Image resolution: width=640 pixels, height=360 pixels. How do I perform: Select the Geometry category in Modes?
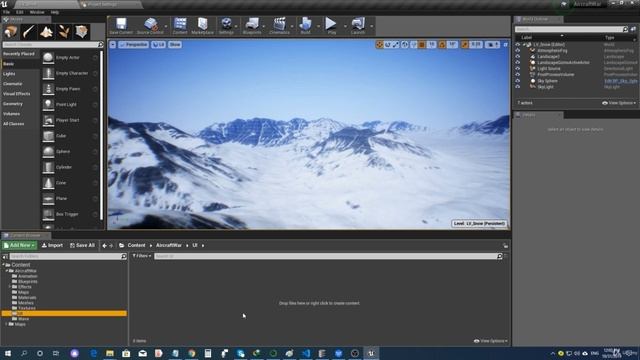[13, 104]
